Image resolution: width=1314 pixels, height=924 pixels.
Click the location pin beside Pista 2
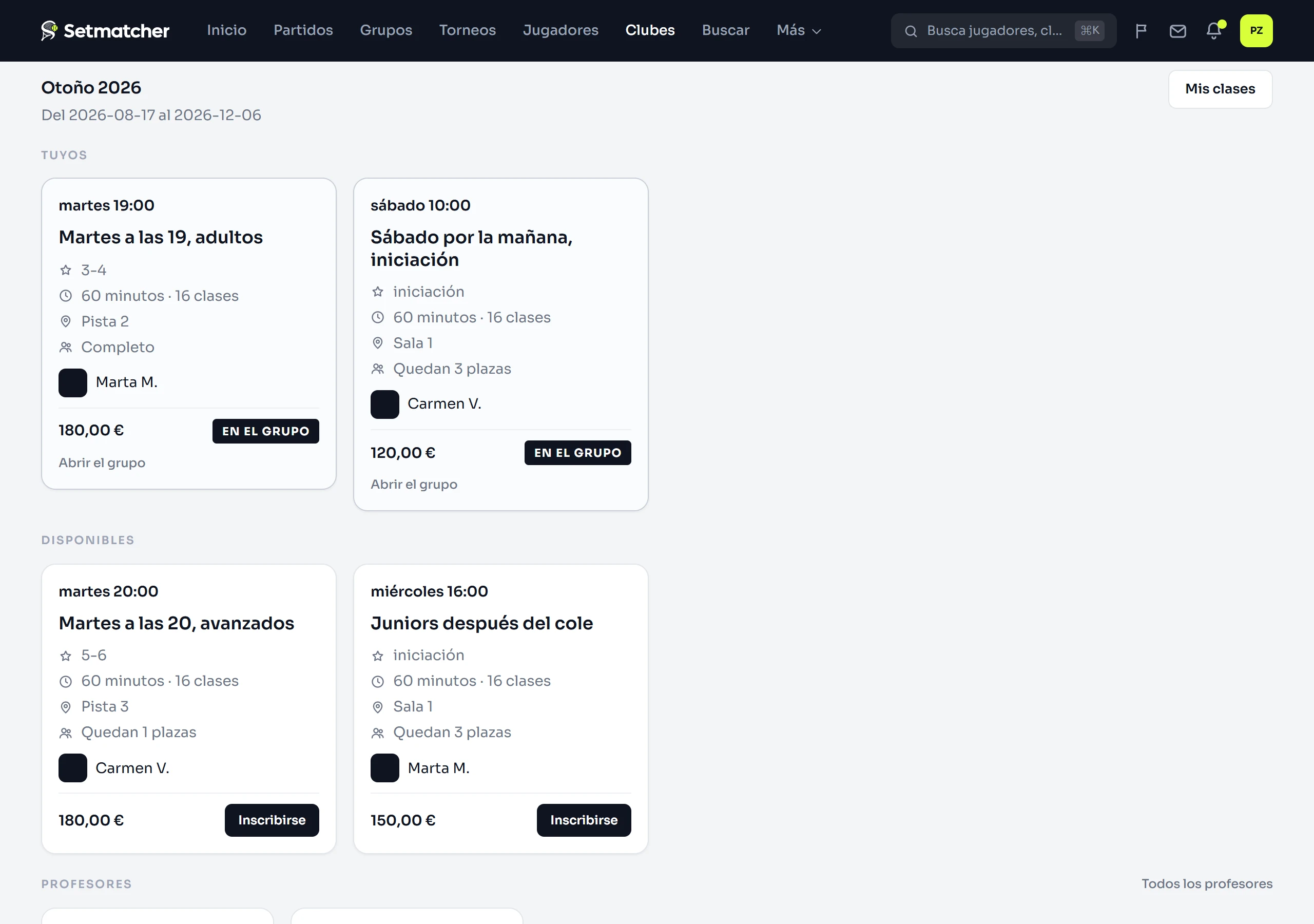pyautogui.click(x=66, y=322)
